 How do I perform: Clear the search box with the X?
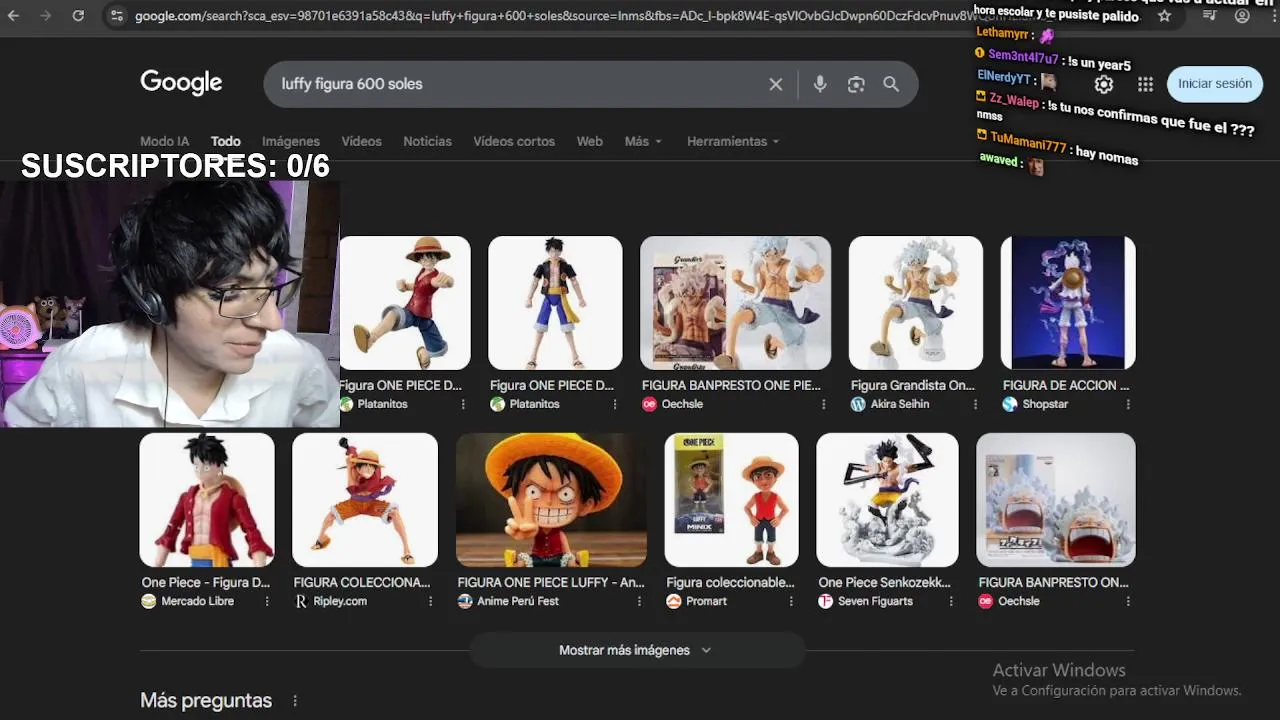point(775,84)
